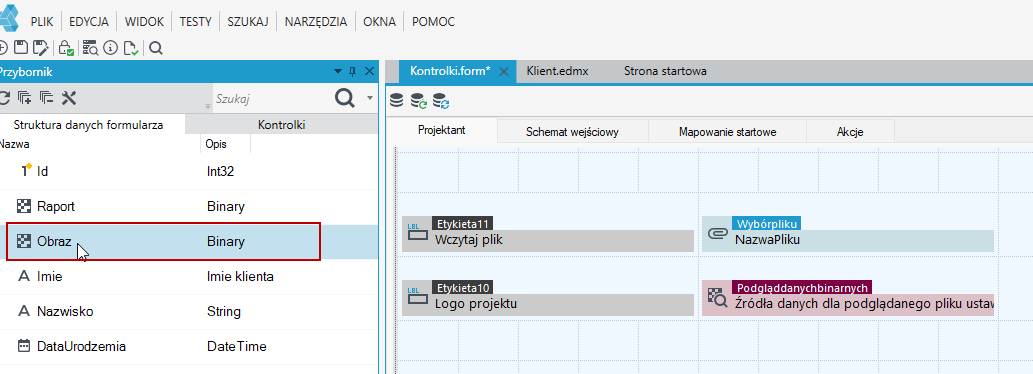Open the search options dropdown next to magnifier
1033x374 pixels.
(x=370, y=98)
